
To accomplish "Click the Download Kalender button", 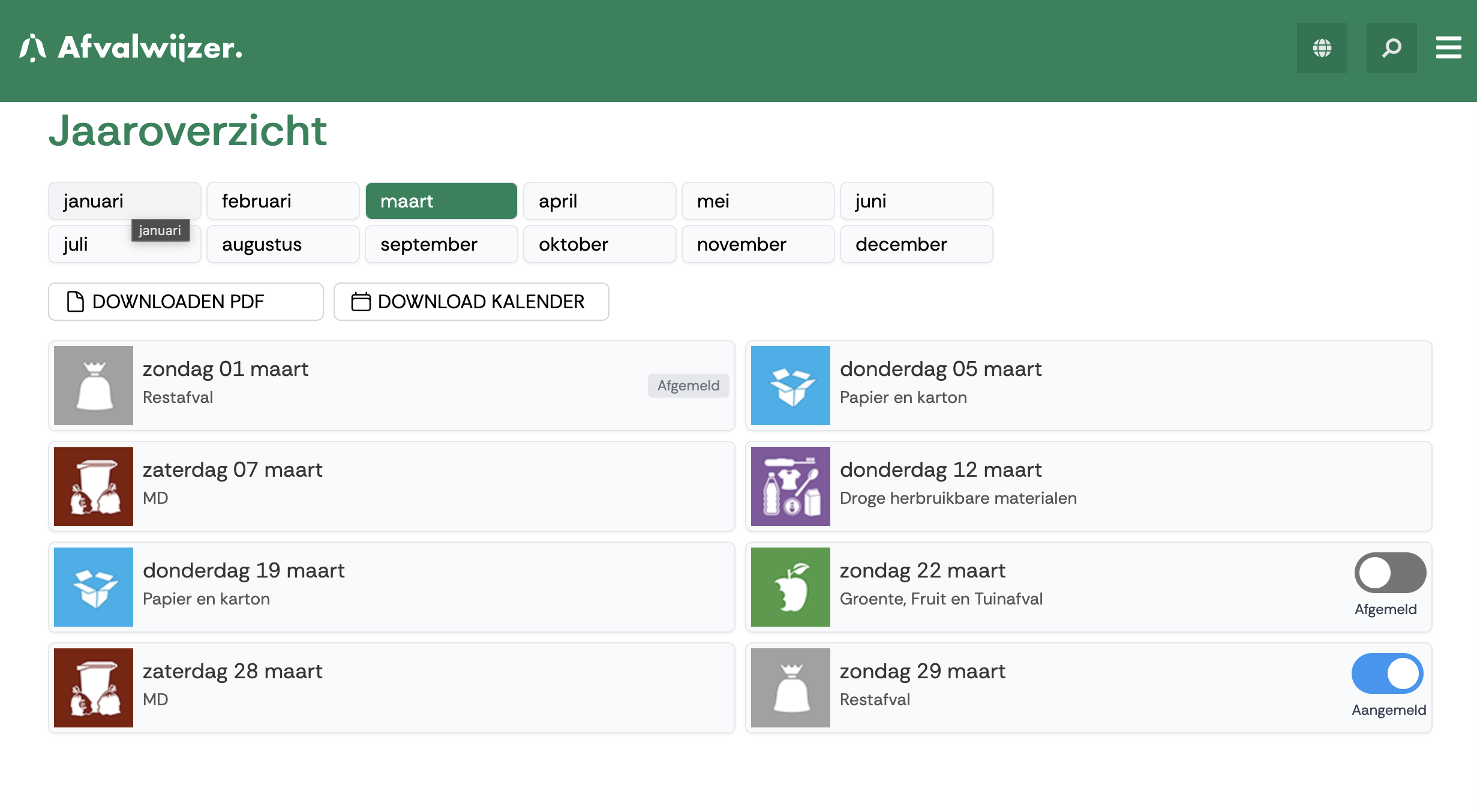I will (471, 302).
